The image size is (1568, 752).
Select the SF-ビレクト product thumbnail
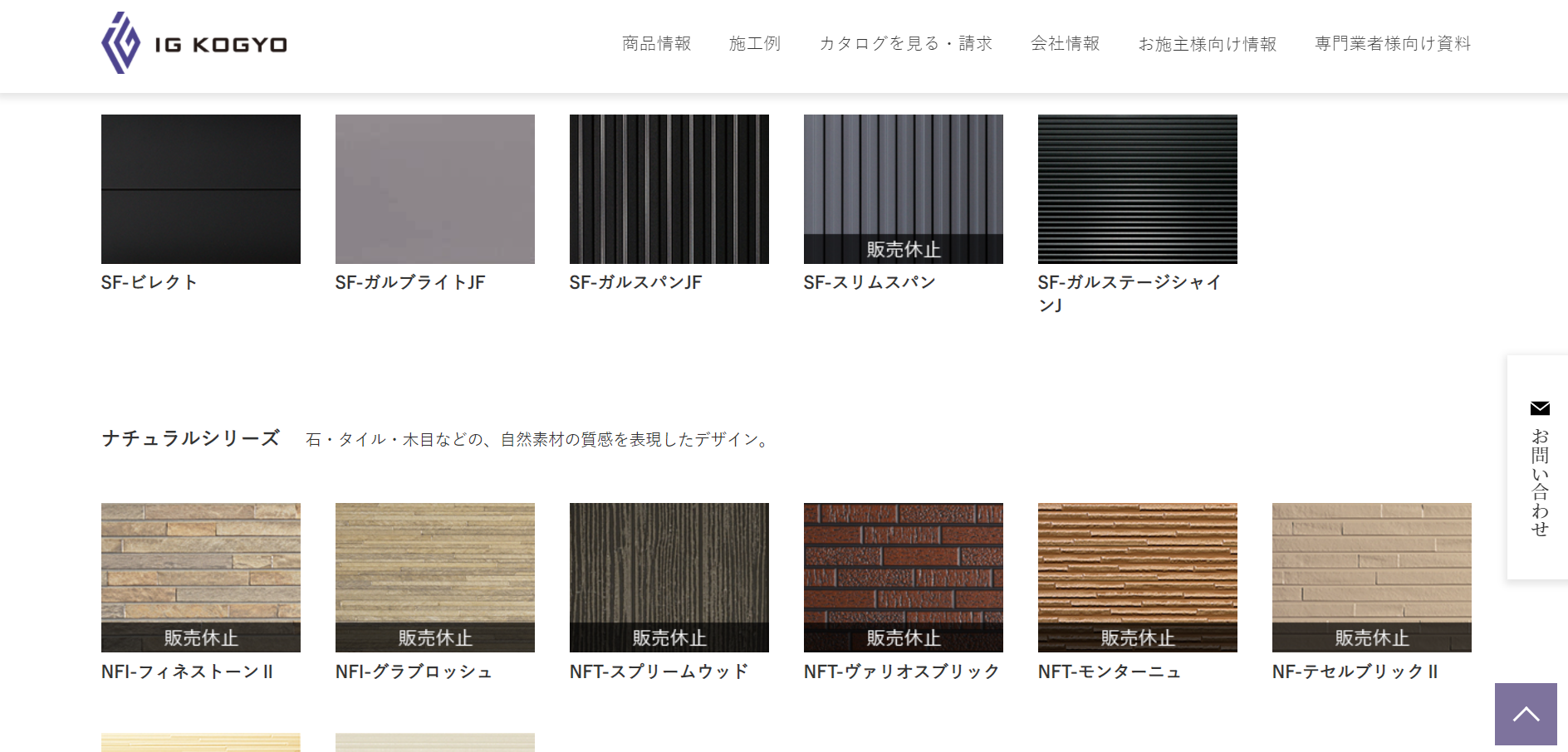(x=201, y=189)
